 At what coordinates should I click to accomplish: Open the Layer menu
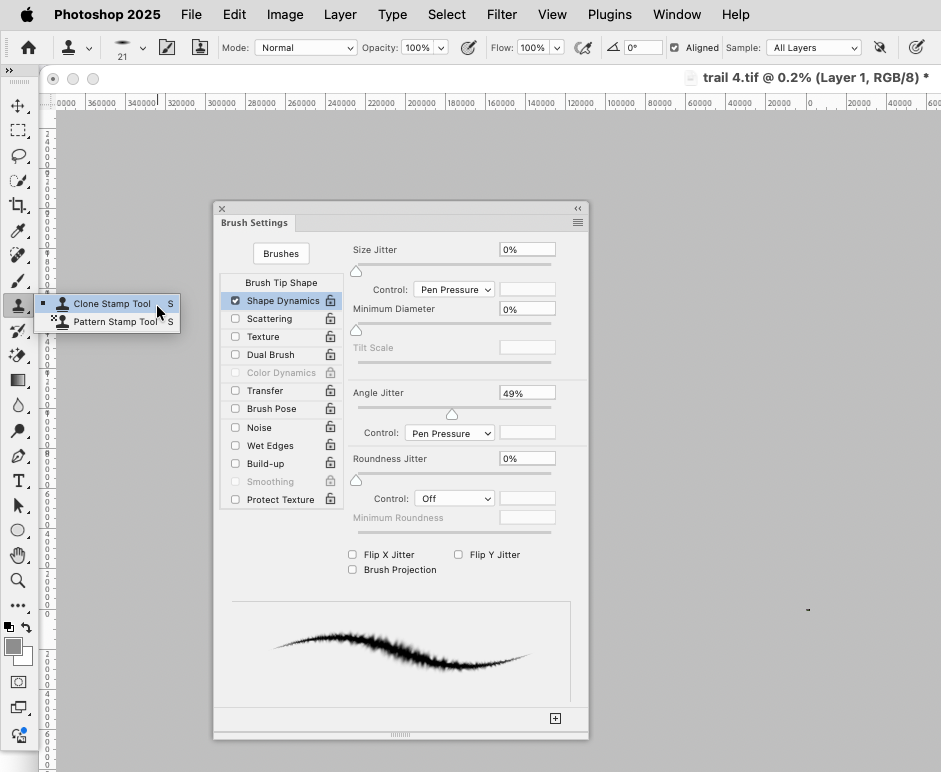340,14
